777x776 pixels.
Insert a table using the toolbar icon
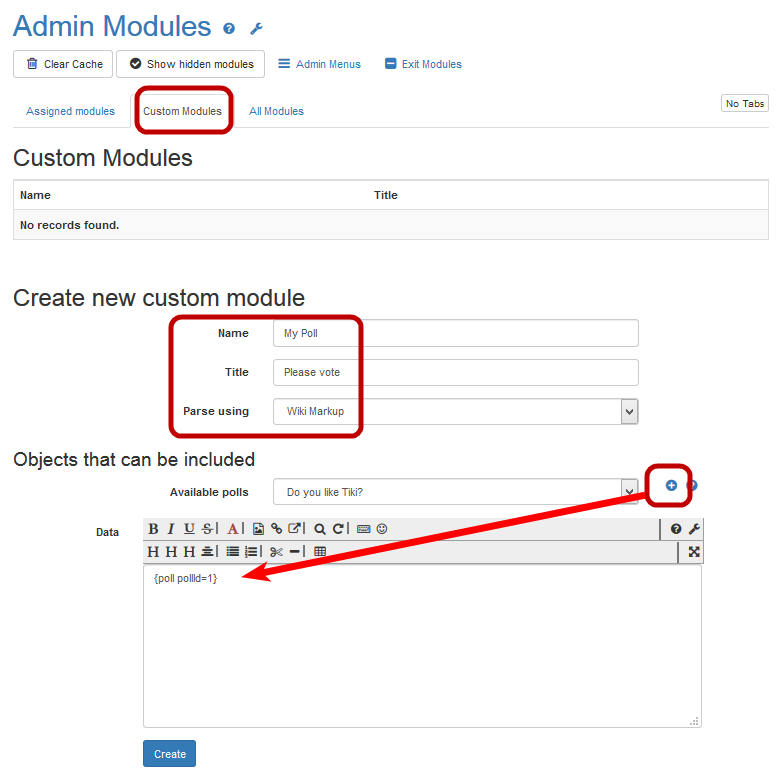coord(320,551)
